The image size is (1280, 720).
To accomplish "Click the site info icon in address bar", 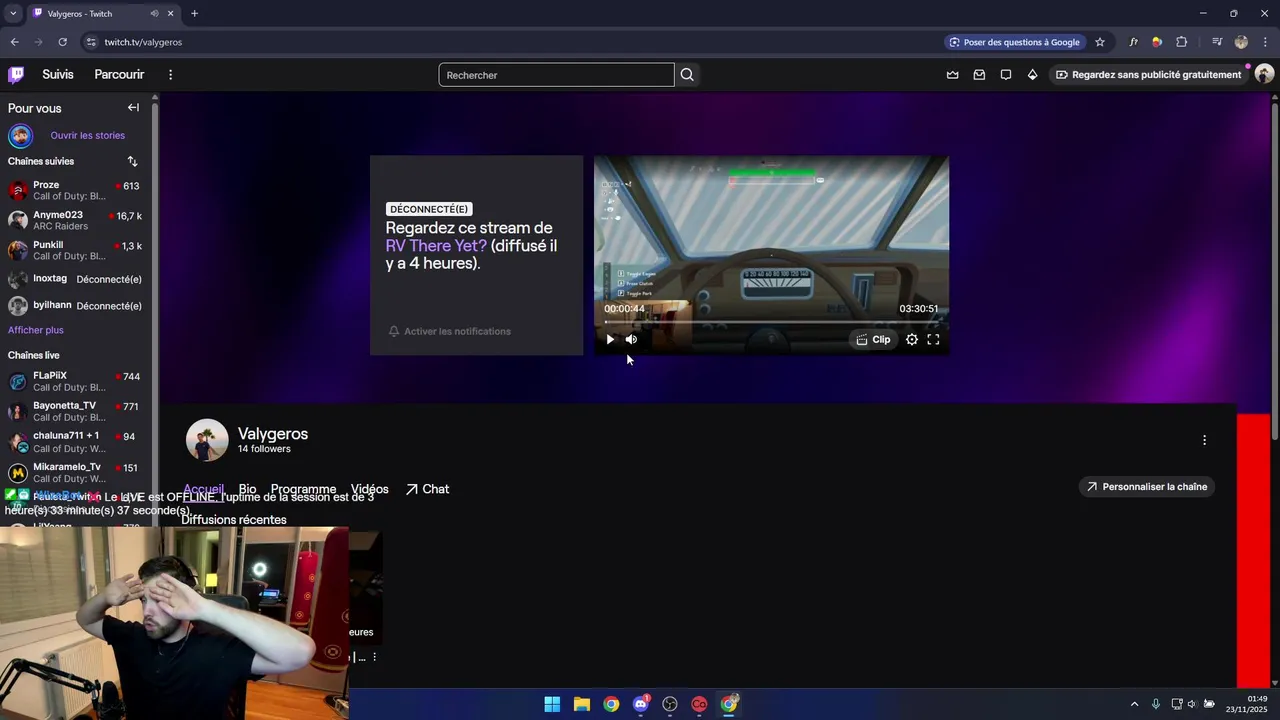I will [x=91, y=42].
